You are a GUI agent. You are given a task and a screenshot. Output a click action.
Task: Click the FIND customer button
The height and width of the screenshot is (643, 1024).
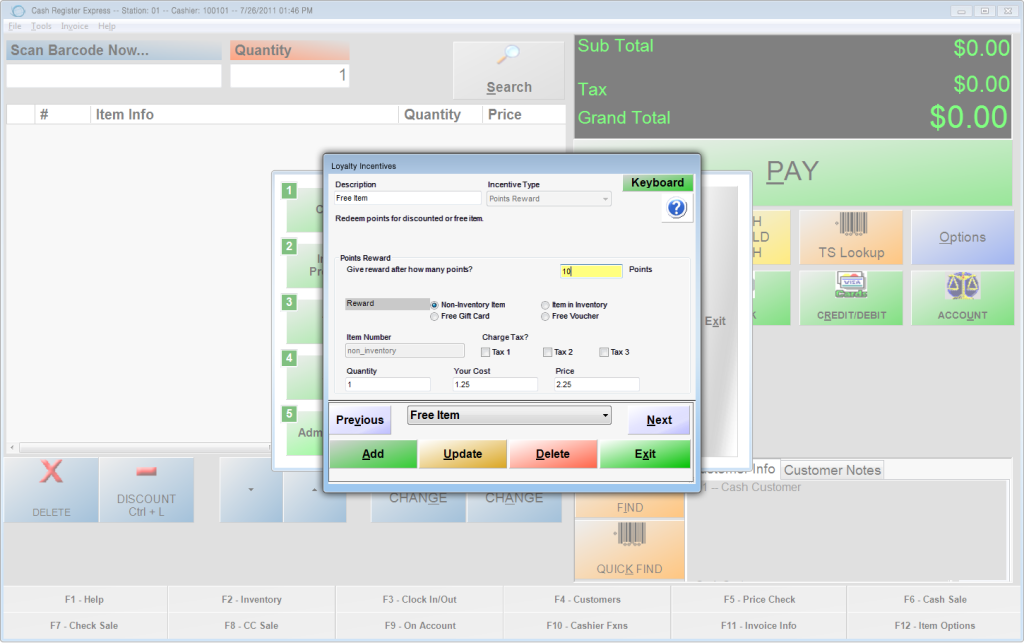click(x=630, y=507)
